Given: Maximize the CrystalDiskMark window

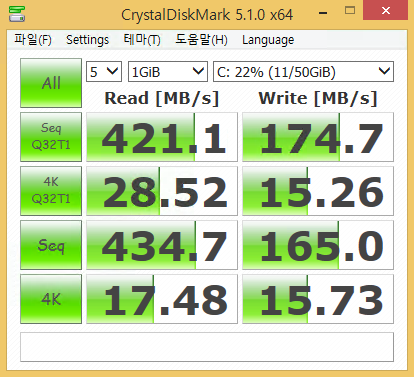Looking at the screenshot, I should [x=350, y=11].
